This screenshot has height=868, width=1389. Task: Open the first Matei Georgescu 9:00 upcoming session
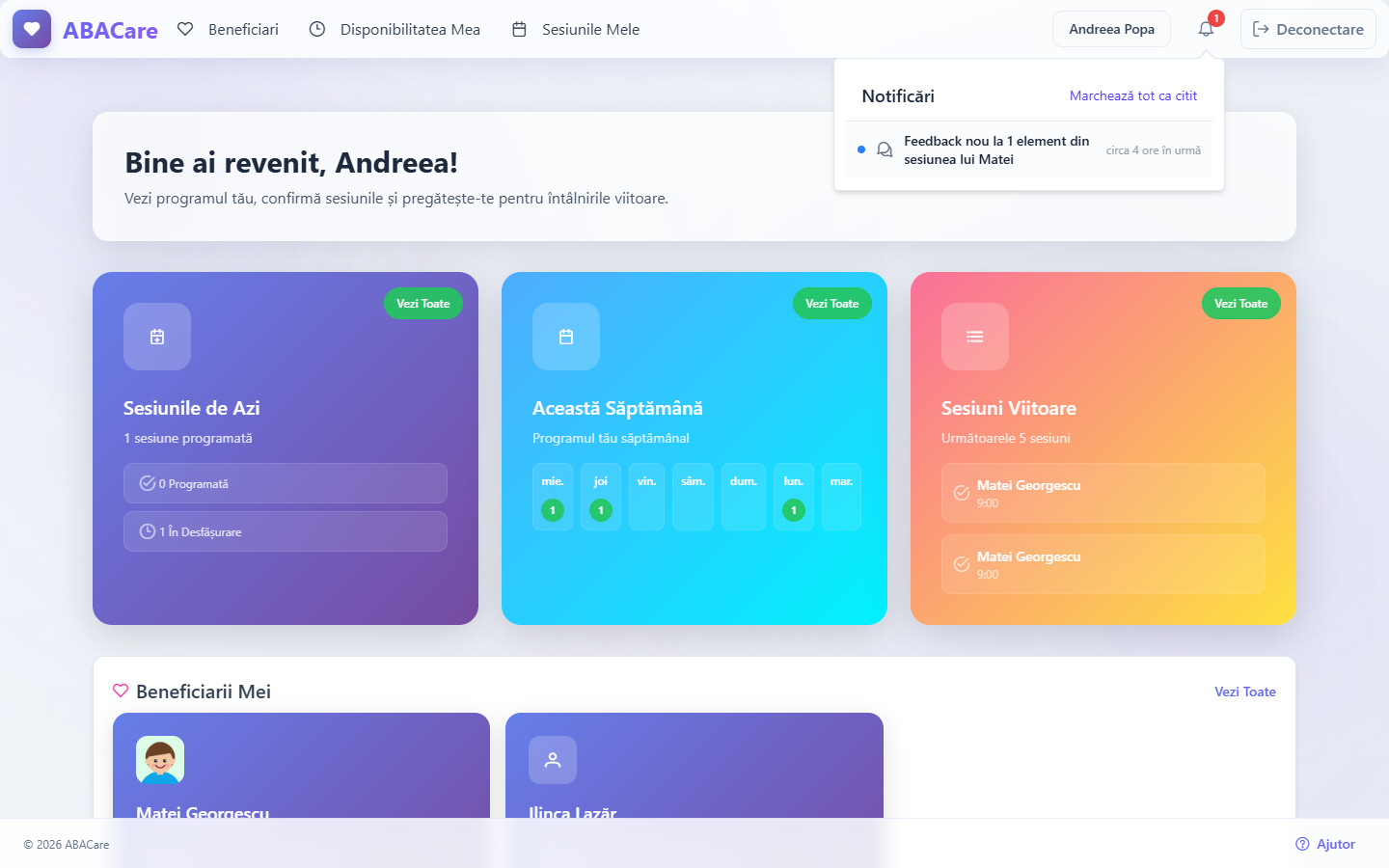pos(1103,493)
